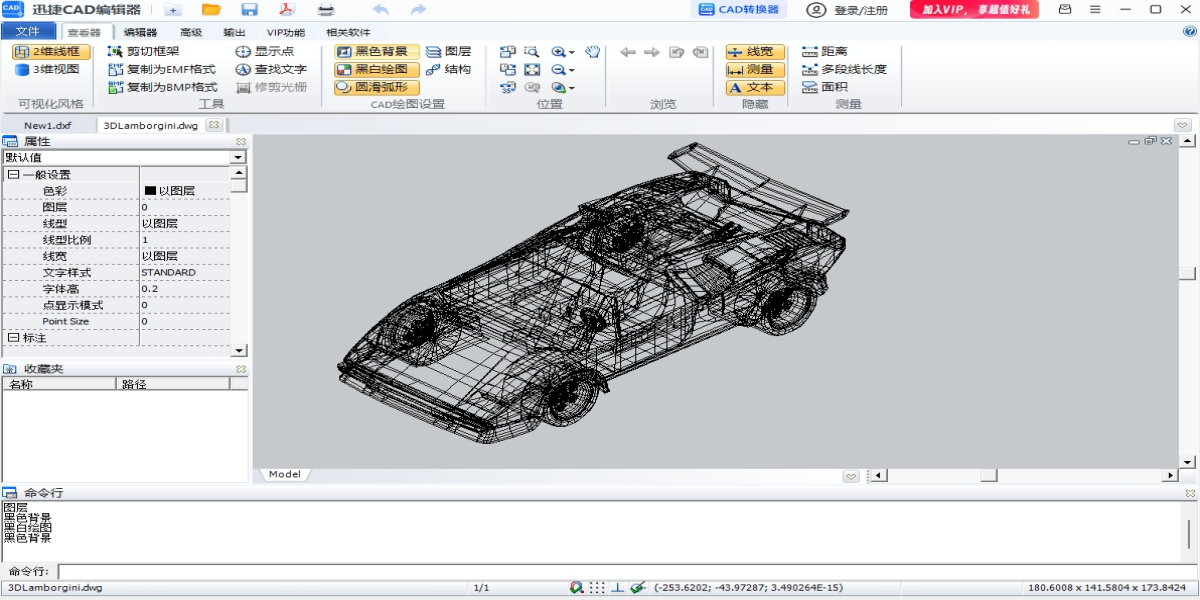Open the 默认值 properties dropdown
The image size is (1200, 600).
coord(238,157)
